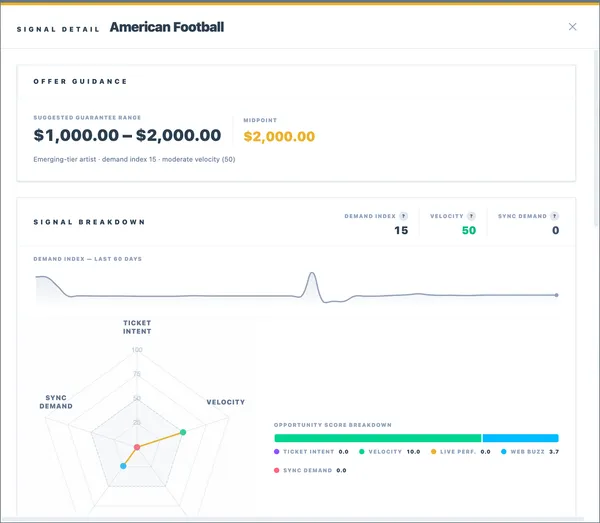The width and height of the screenshot is (600, 523).
Task: Select the blue Web Buzz point on radar
Action: [123, 466]
